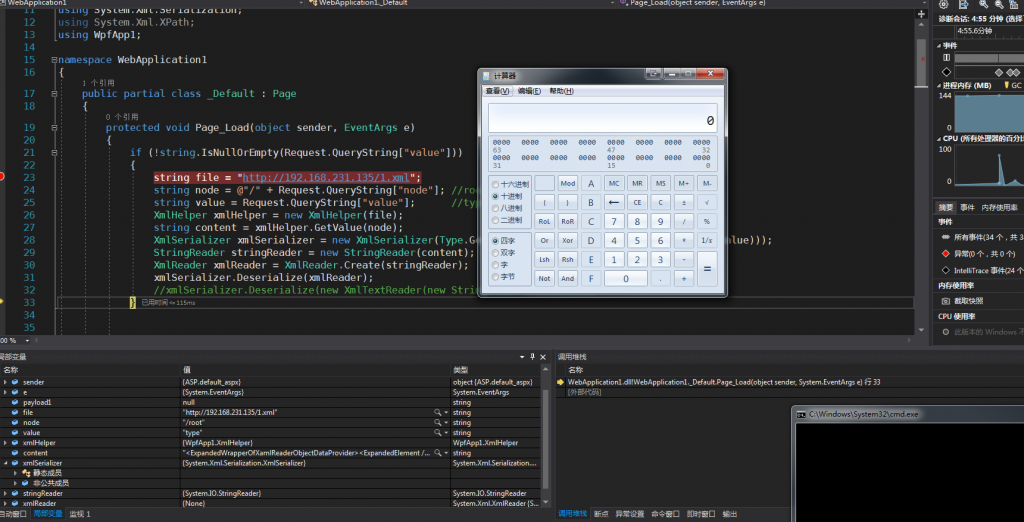Expand the e variable row
1024x522 pixels.
coord(5,392)
